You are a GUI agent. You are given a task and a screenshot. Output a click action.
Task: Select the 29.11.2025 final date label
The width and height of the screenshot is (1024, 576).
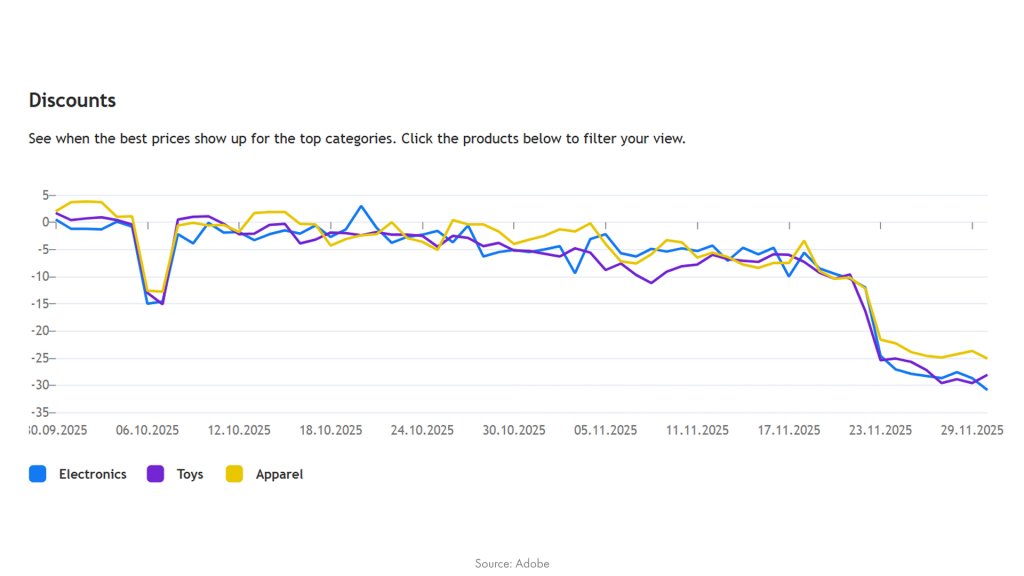(971, 430)
